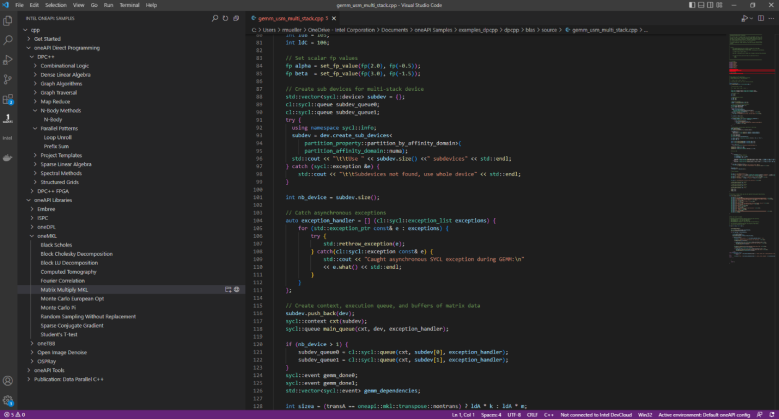Expand the Dense Linear Algebra node
Viewport: 779px width, 419px height.
tap(35, 75)
